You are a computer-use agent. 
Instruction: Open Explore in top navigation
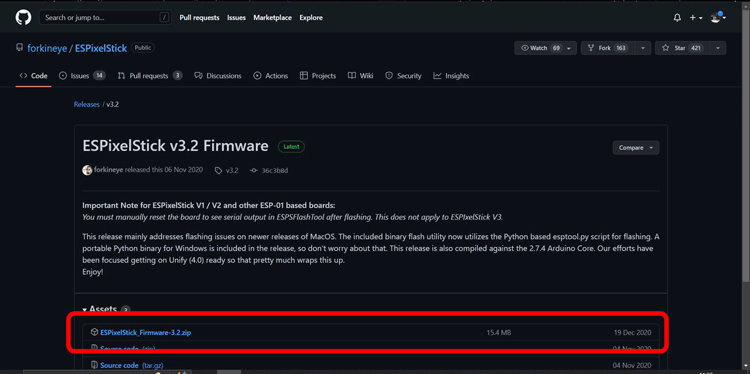tap(311, 18)
